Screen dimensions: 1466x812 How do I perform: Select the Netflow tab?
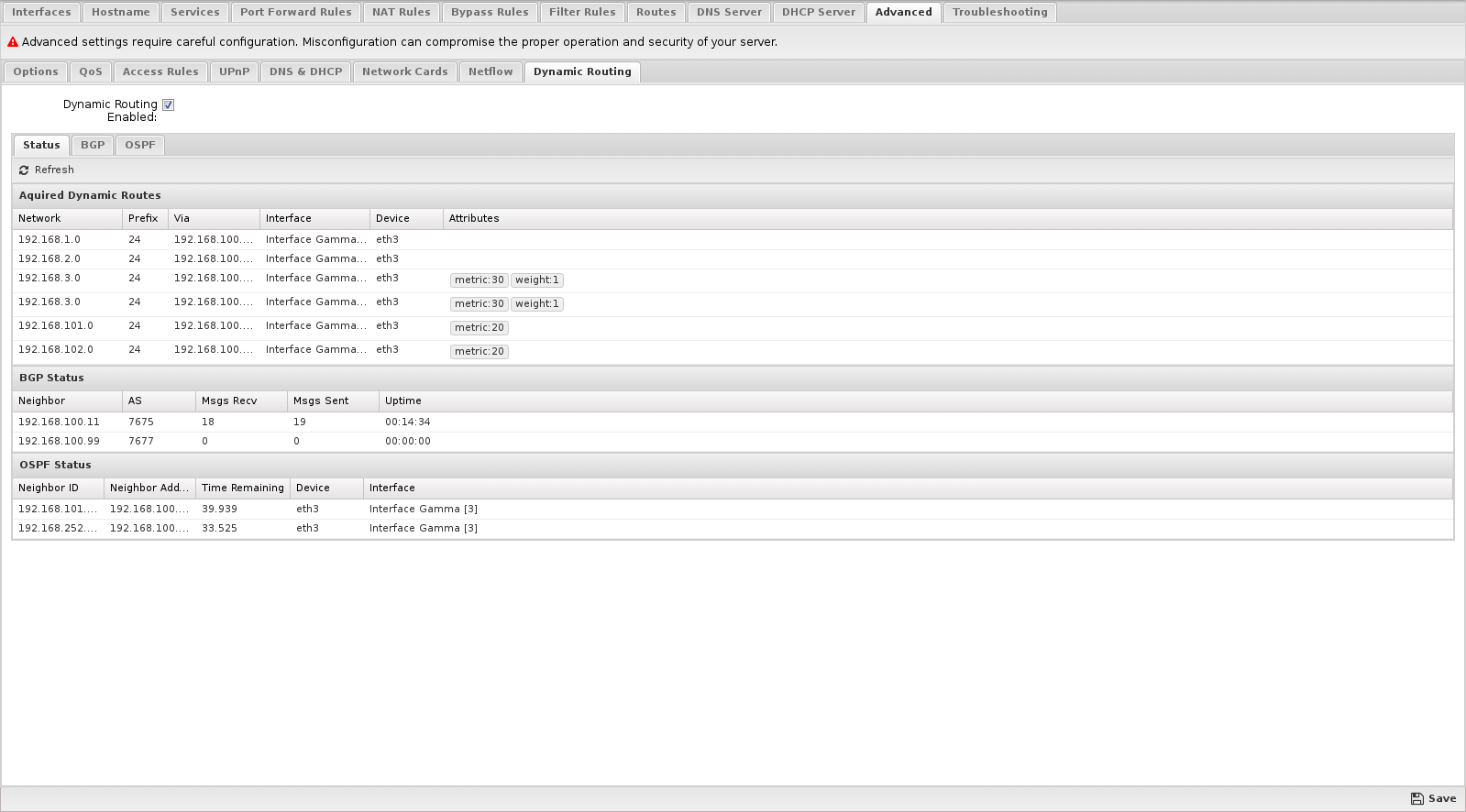[x=491, y=71]
